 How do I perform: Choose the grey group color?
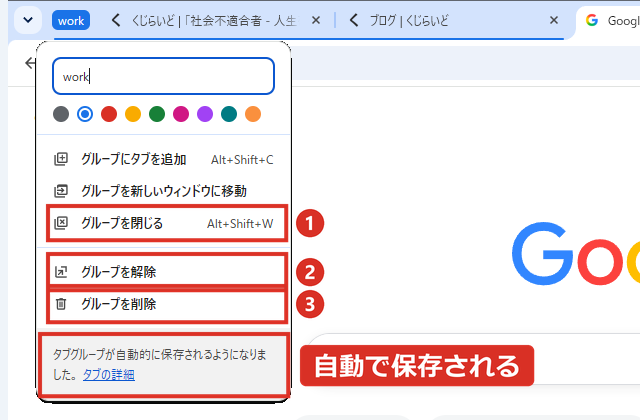[61, 114]
